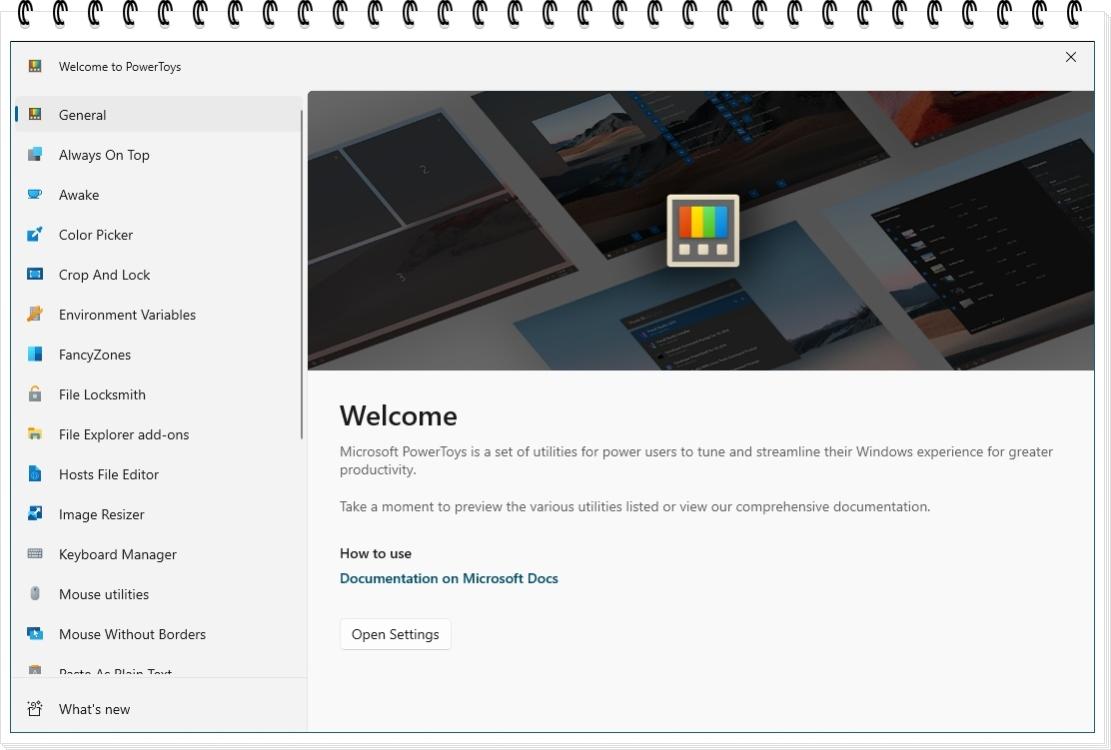Screen dimensions: 1111x750
Task: Open the Color Picker utility icon
Action: 35,234
